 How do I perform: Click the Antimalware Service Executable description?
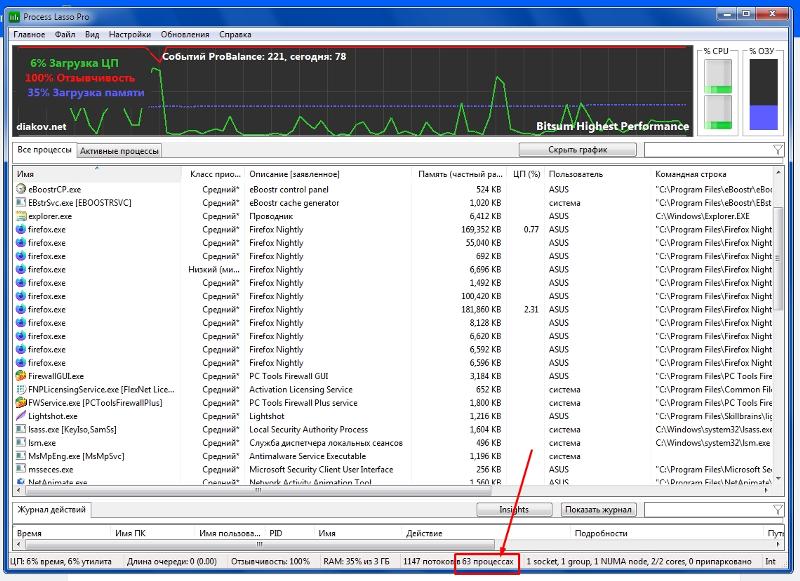click(307, 456)
